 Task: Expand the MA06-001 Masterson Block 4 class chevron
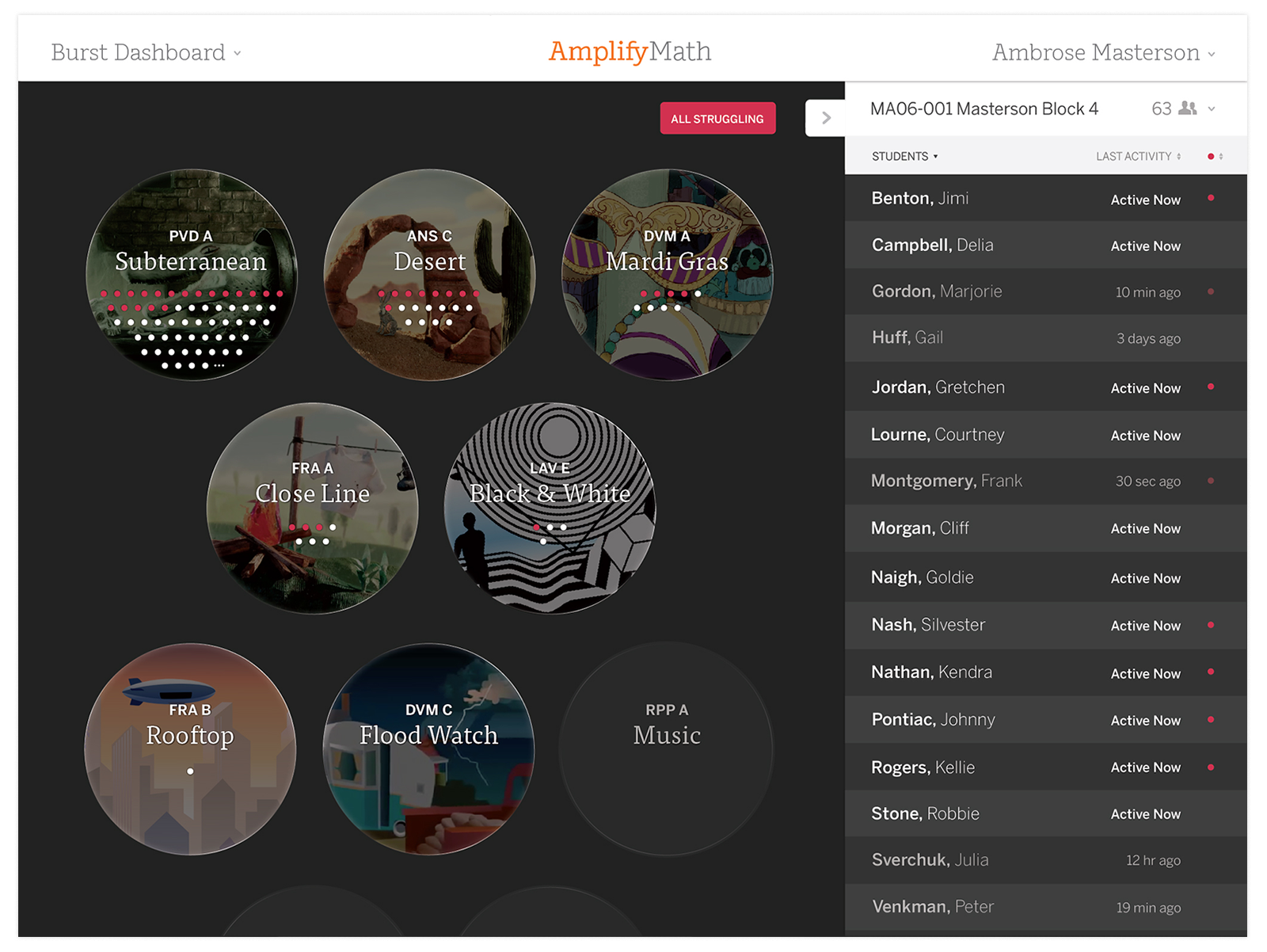click(1212, 109)
